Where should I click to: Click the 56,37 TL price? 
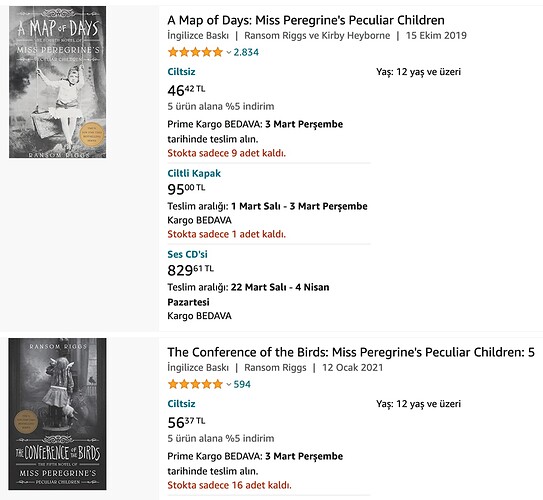point(186,422)
